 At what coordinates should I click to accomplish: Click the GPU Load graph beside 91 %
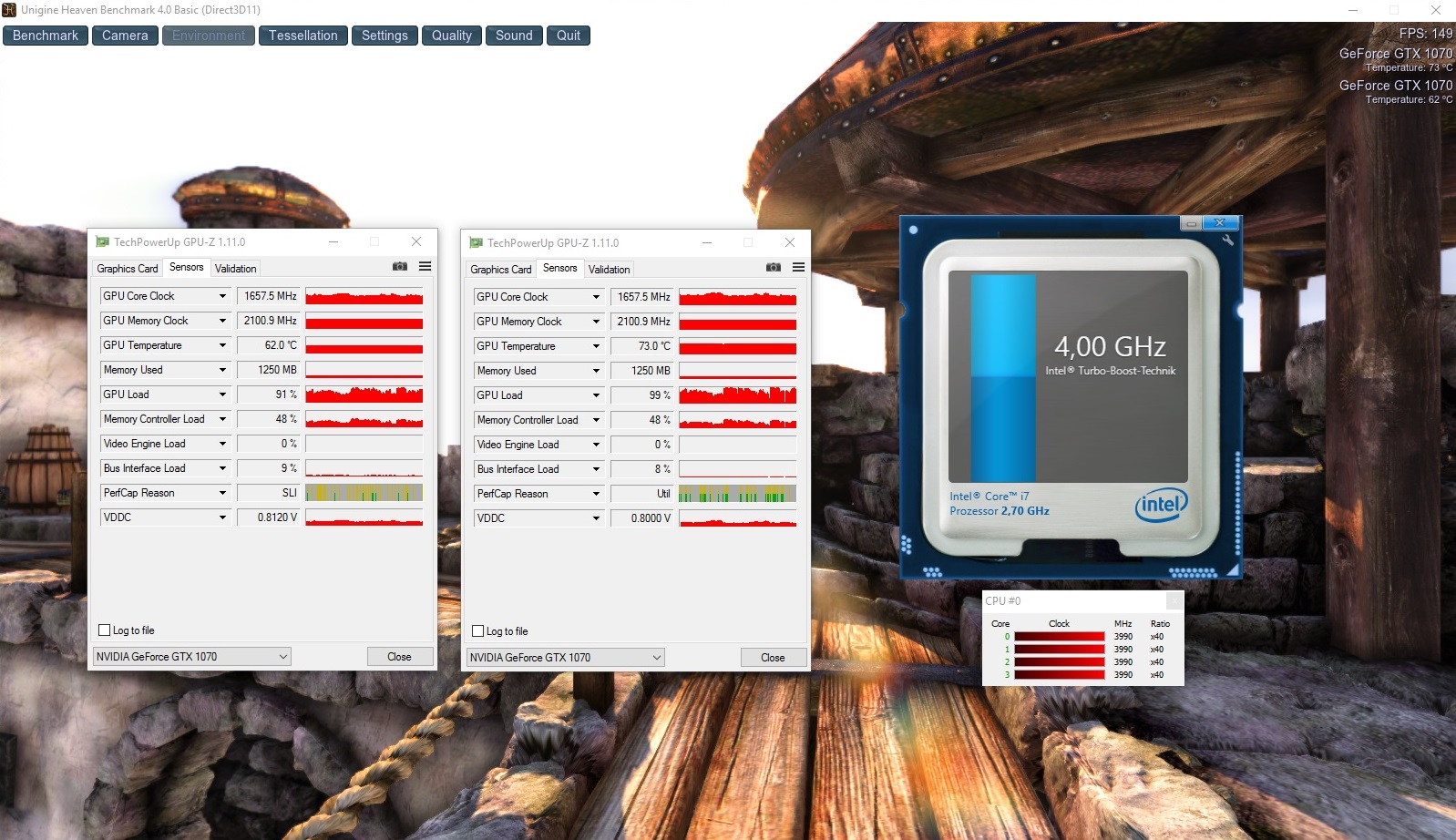click(x=364, y=394)
